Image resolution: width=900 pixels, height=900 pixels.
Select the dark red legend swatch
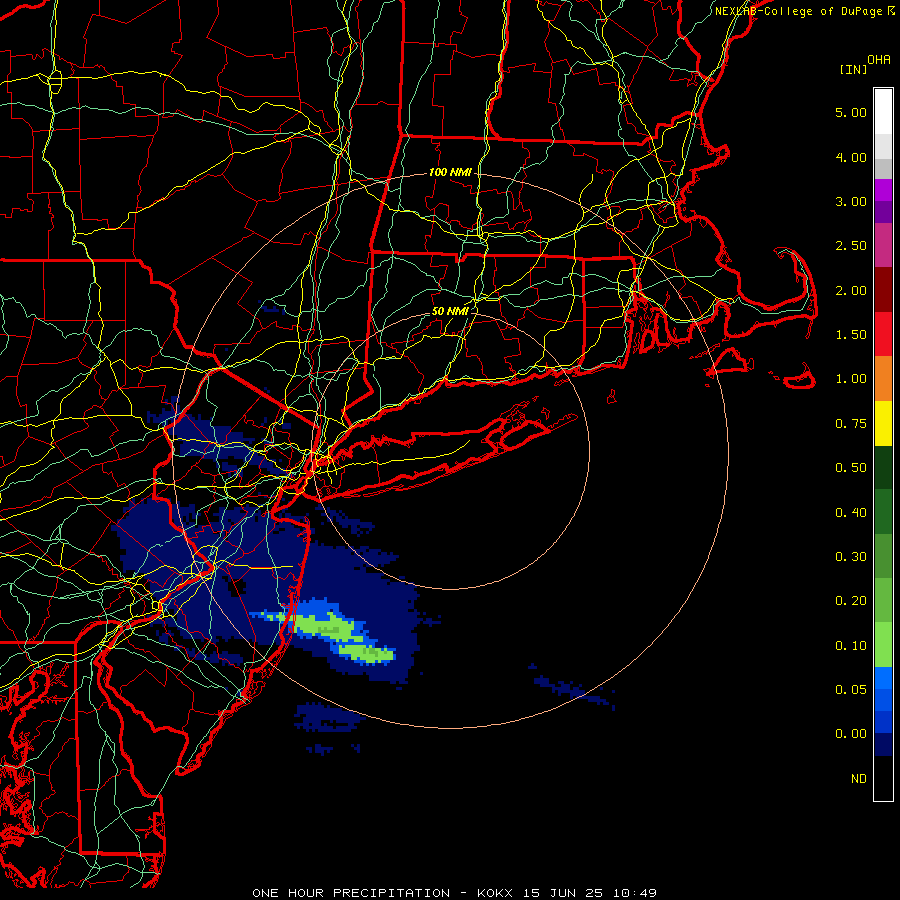tap(883, 290)
